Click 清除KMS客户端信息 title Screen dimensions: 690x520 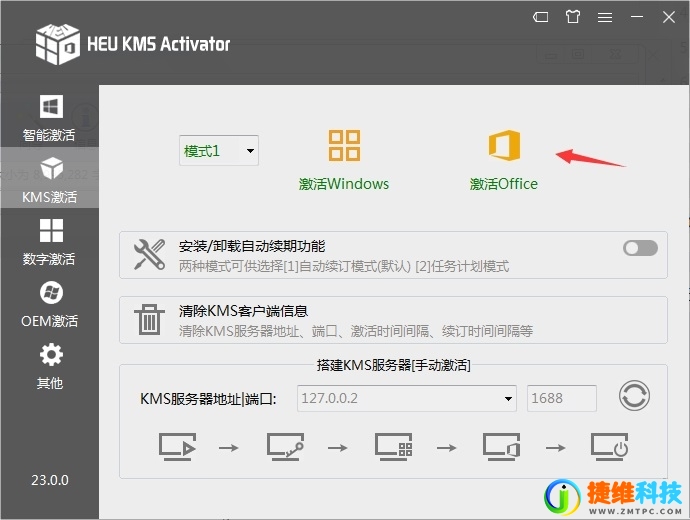coord(243,311)
